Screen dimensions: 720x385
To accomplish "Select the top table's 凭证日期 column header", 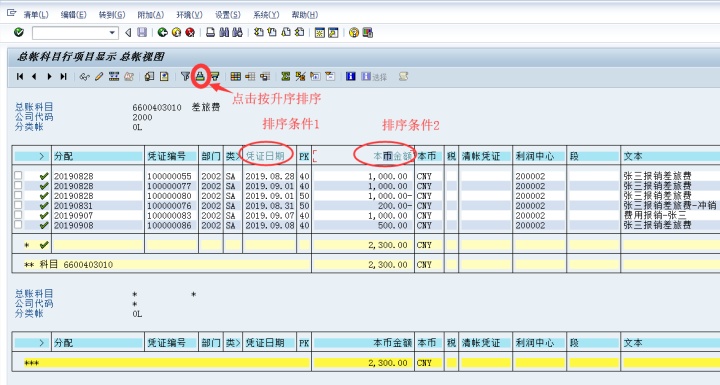I will (269, 156).
